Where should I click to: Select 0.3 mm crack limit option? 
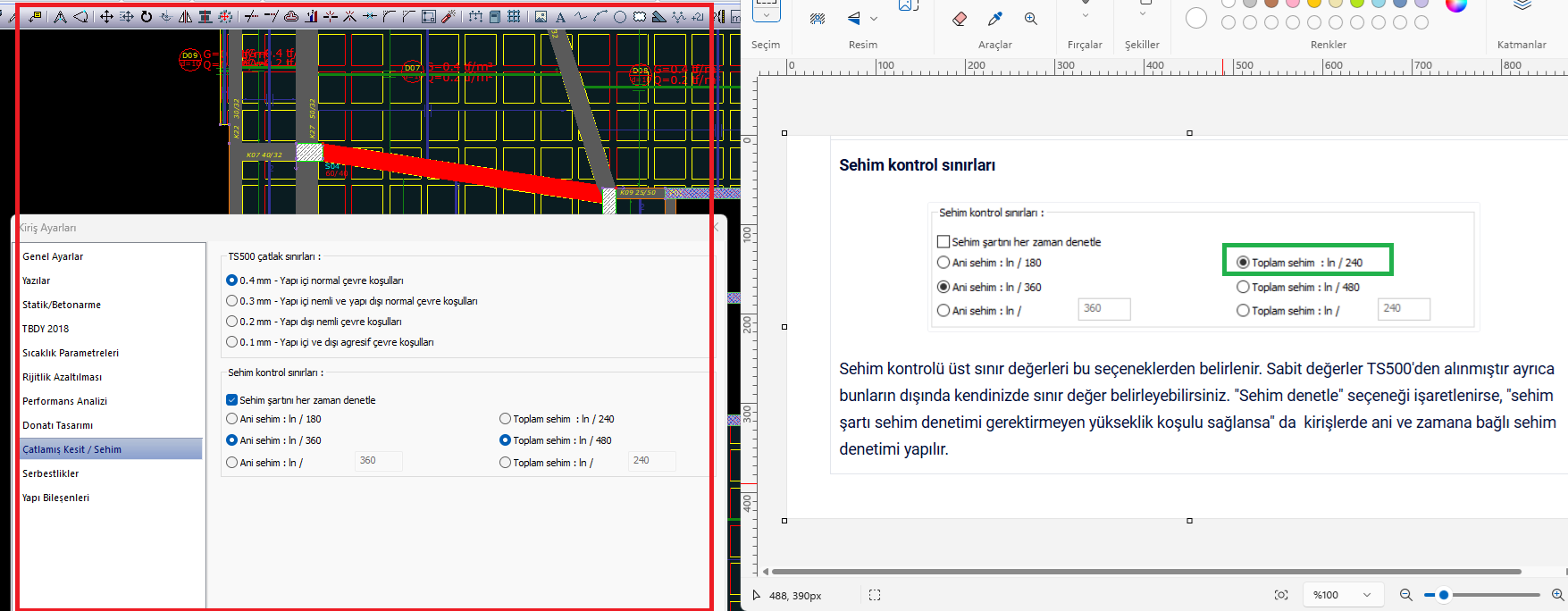(231, 301)
